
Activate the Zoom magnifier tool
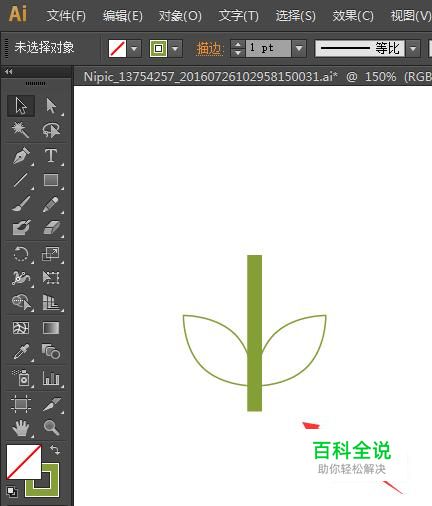tap(51, 428)
